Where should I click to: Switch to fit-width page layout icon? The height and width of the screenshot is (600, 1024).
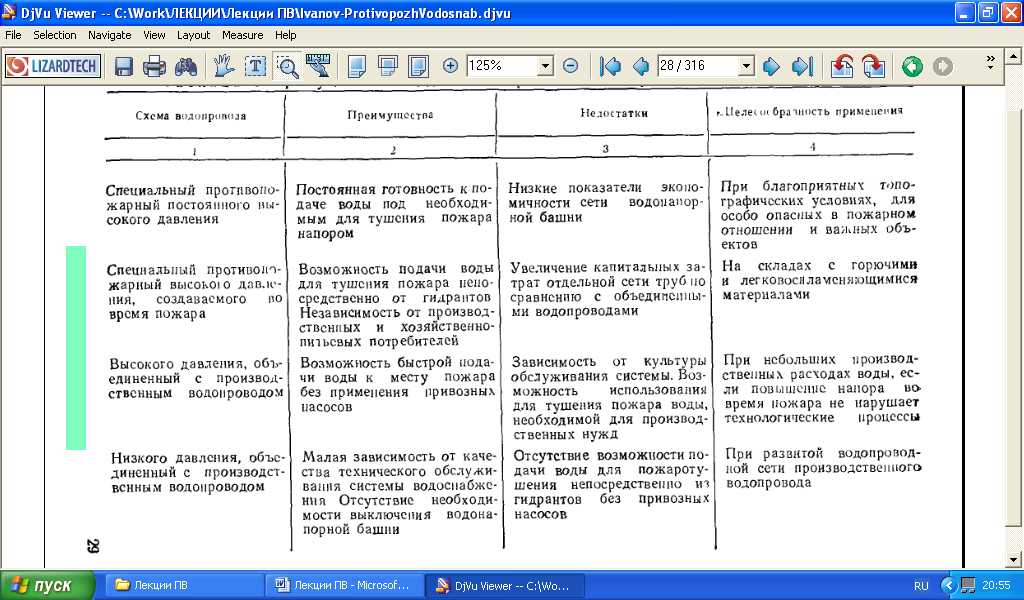point(388,66)
